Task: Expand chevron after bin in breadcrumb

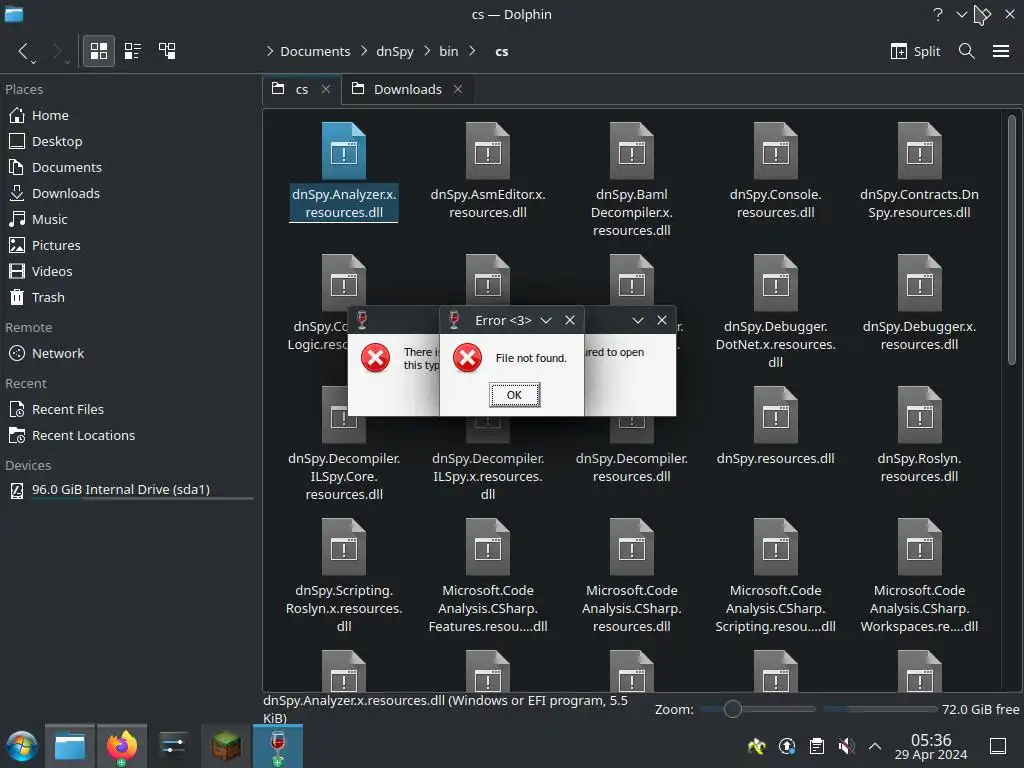Action: pos(472,51)
